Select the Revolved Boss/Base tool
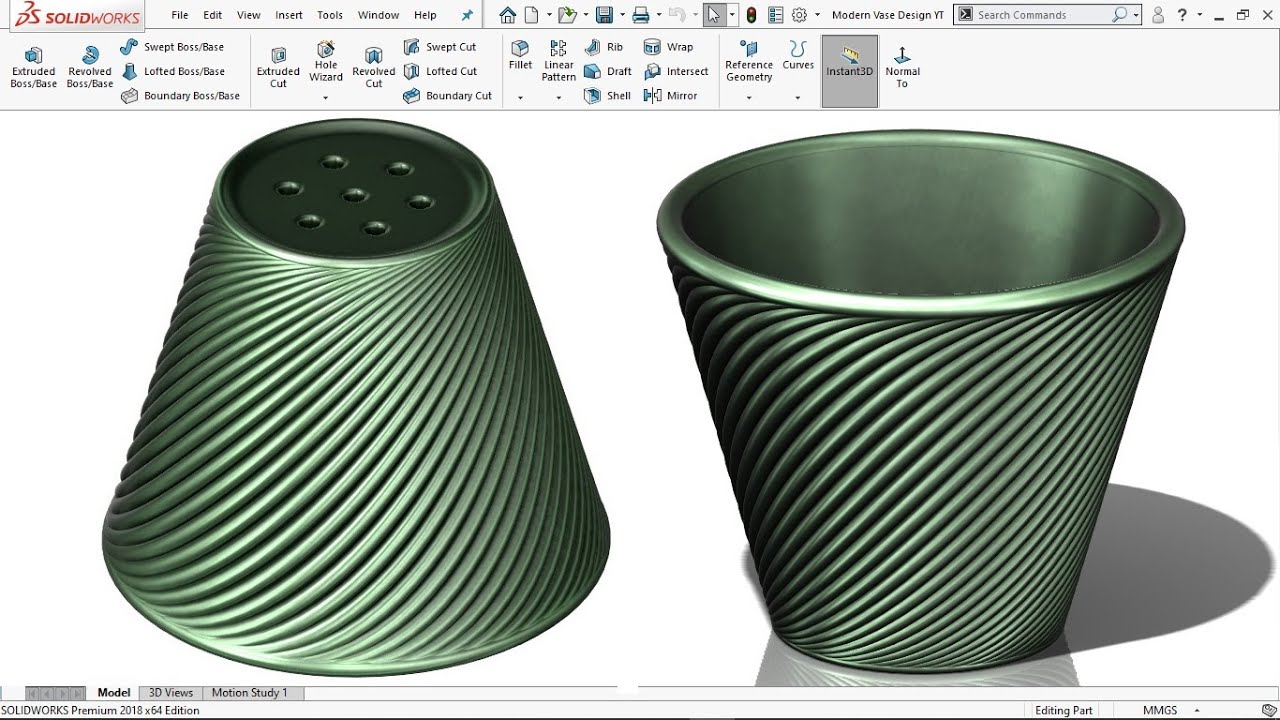The width and height of the screenshot is (1280, 720). point(90,68)
